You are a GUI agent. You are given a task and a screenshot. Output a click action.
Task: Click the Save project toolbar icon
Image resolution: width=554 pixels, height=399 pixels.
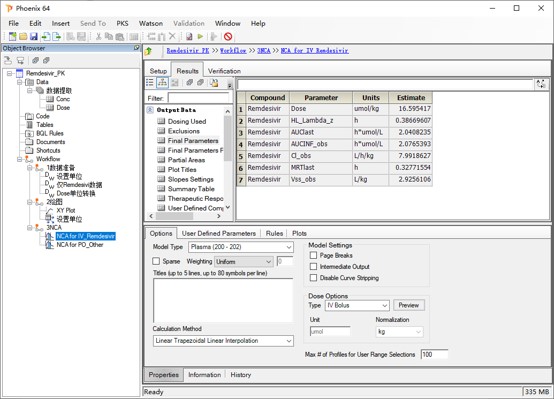(34, 36)
